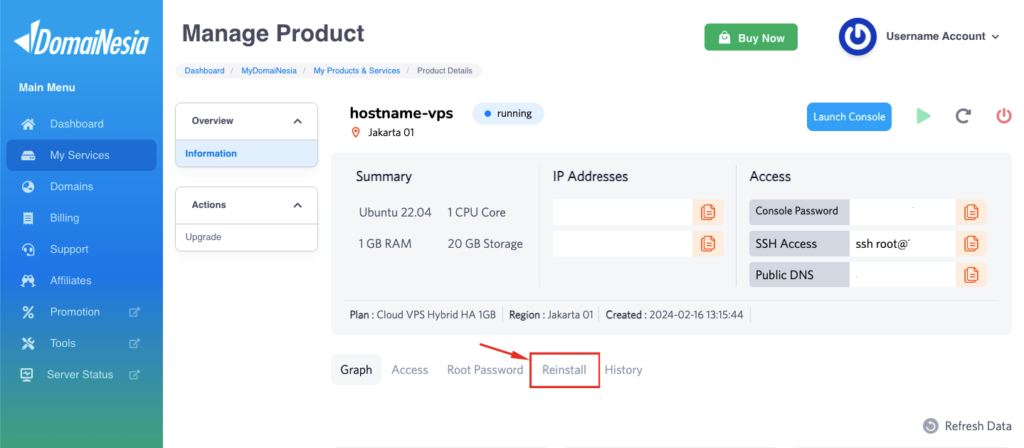Screen dimensions: 1024x448
Task: Click the hostname-vps title
Action: pos(402,113)
